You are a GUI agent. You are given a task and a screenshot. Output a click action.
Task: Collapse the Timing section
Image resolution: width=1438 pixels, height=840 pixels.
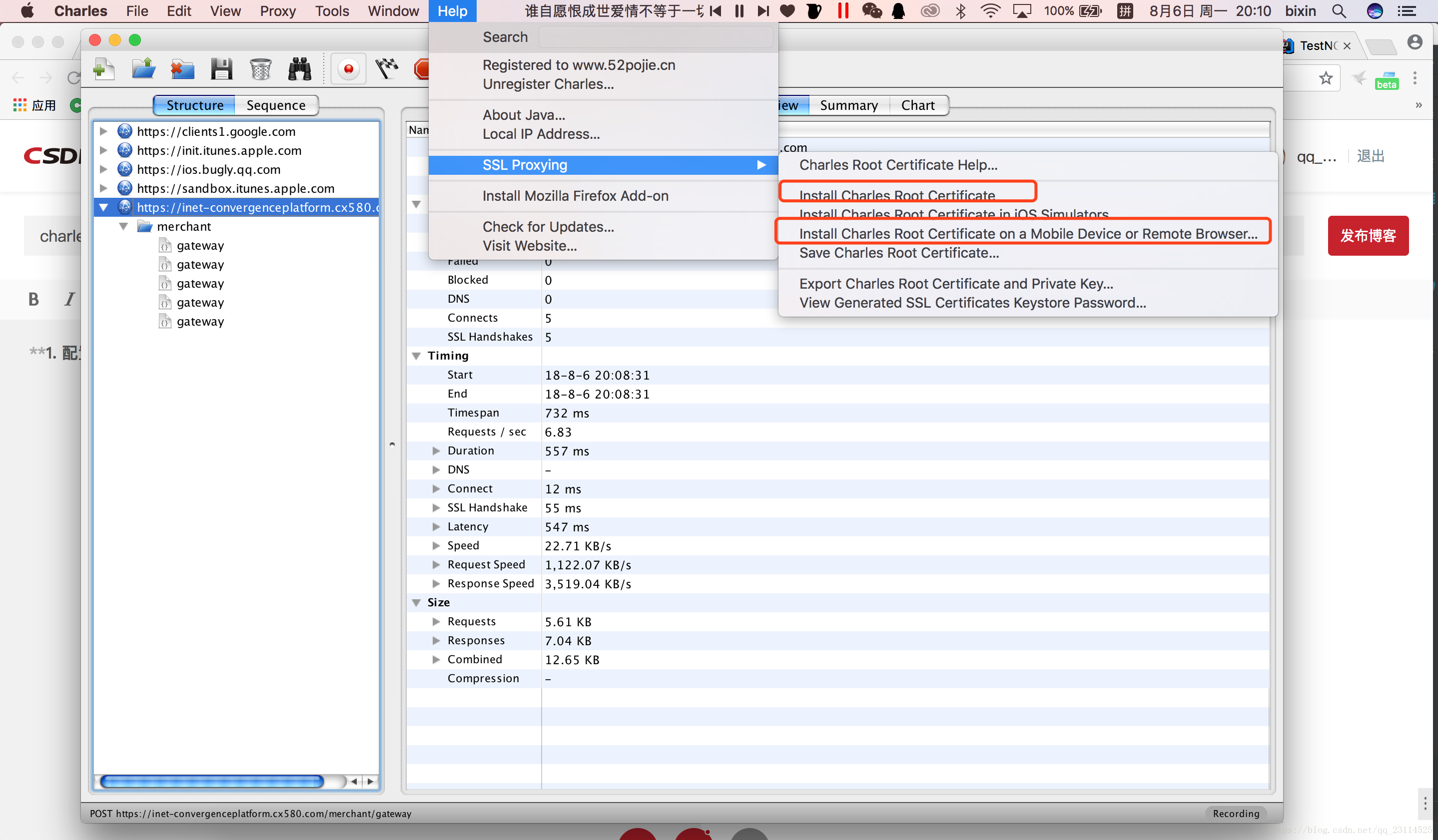(416, 356)
